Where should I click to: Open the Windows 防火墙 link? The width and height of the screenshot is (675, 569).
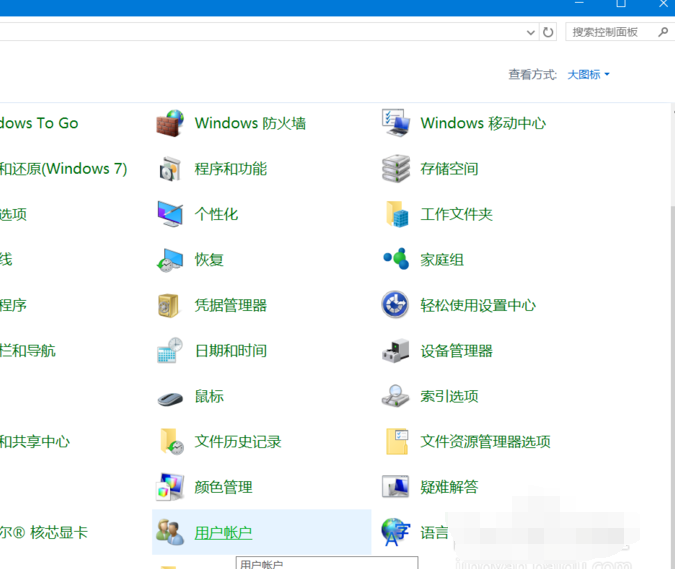pos(250,124)
